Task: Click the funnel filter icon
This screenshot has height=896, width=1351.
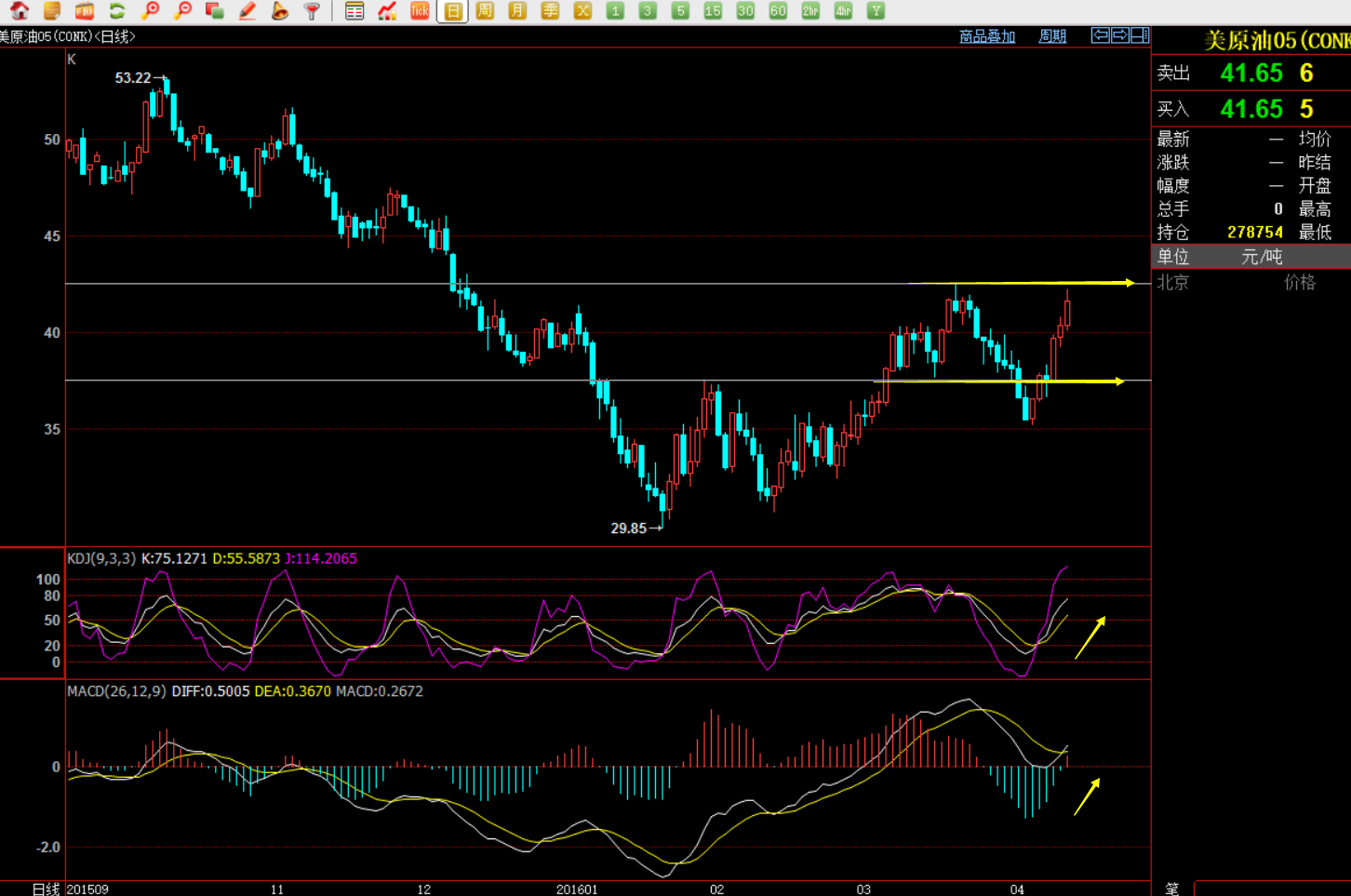Action: pyautogui.click(x=313, y=11)
